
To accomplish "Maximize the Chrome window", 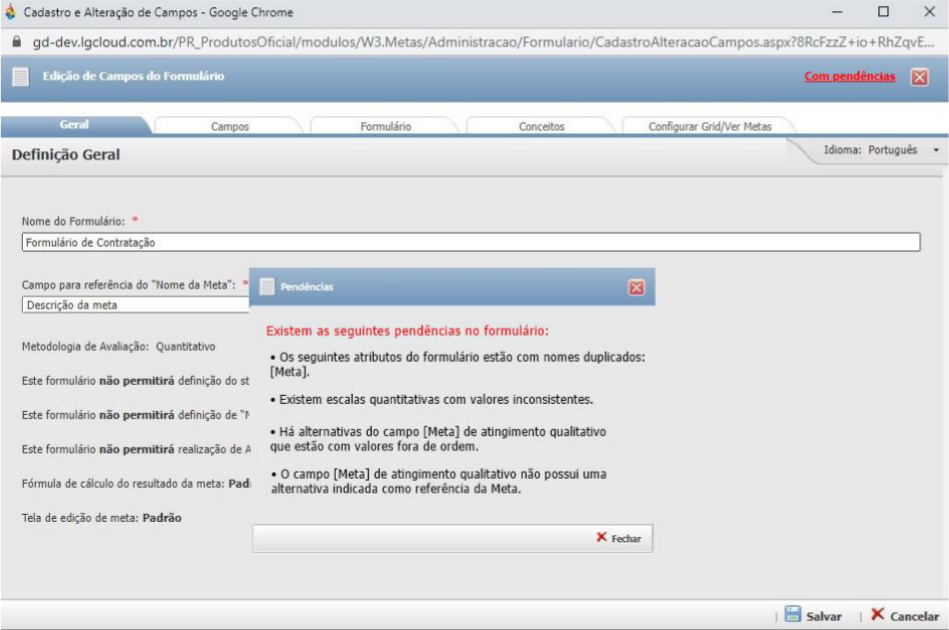I will [x=883, y=13].
